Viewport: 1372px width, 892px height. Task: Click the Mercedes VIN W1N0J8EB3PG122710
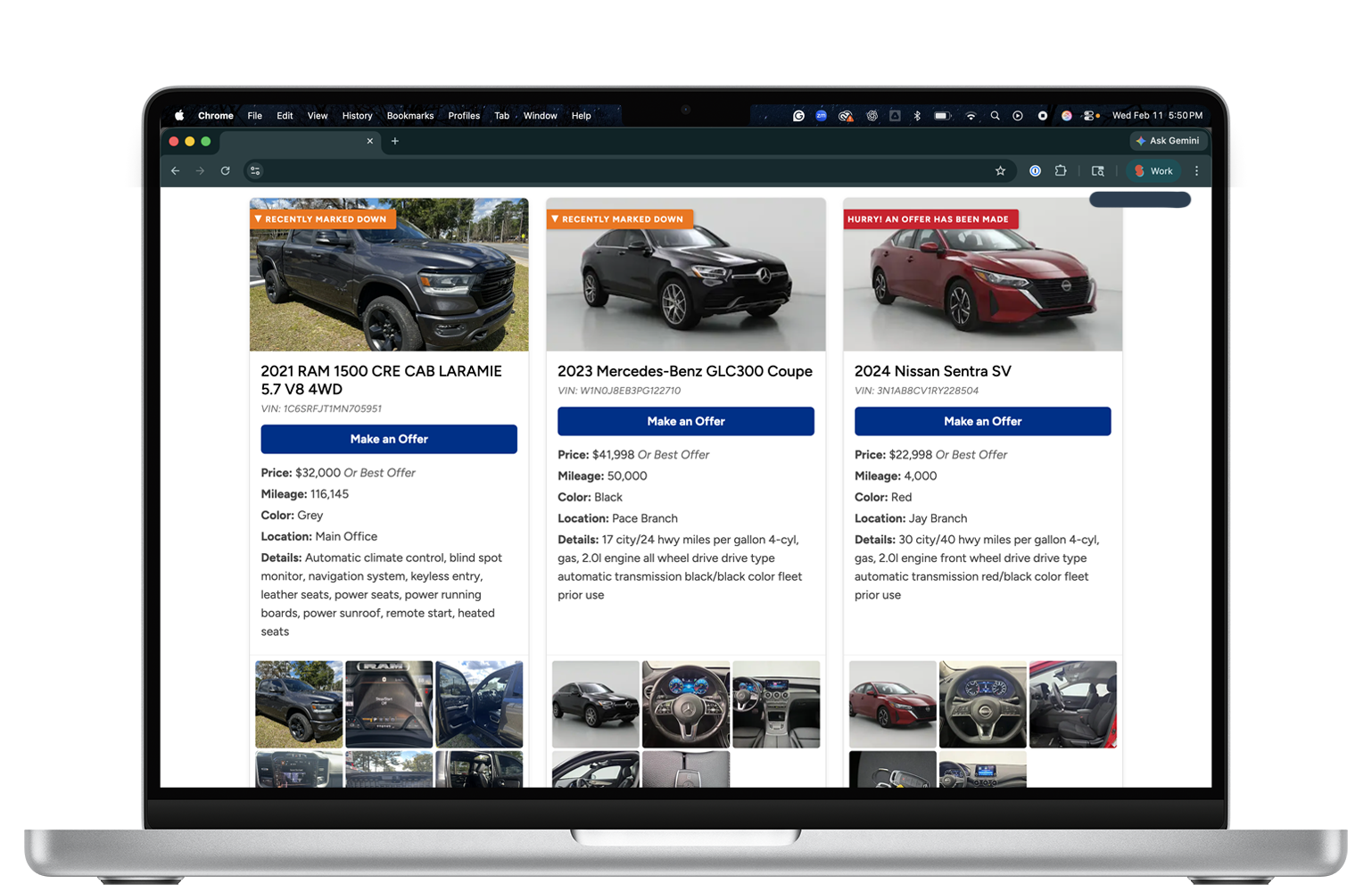coord(619,391)
